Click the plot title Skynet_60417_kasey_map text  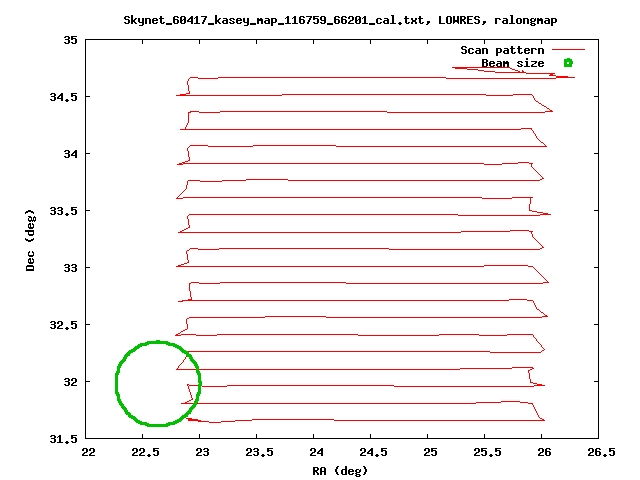340,20
